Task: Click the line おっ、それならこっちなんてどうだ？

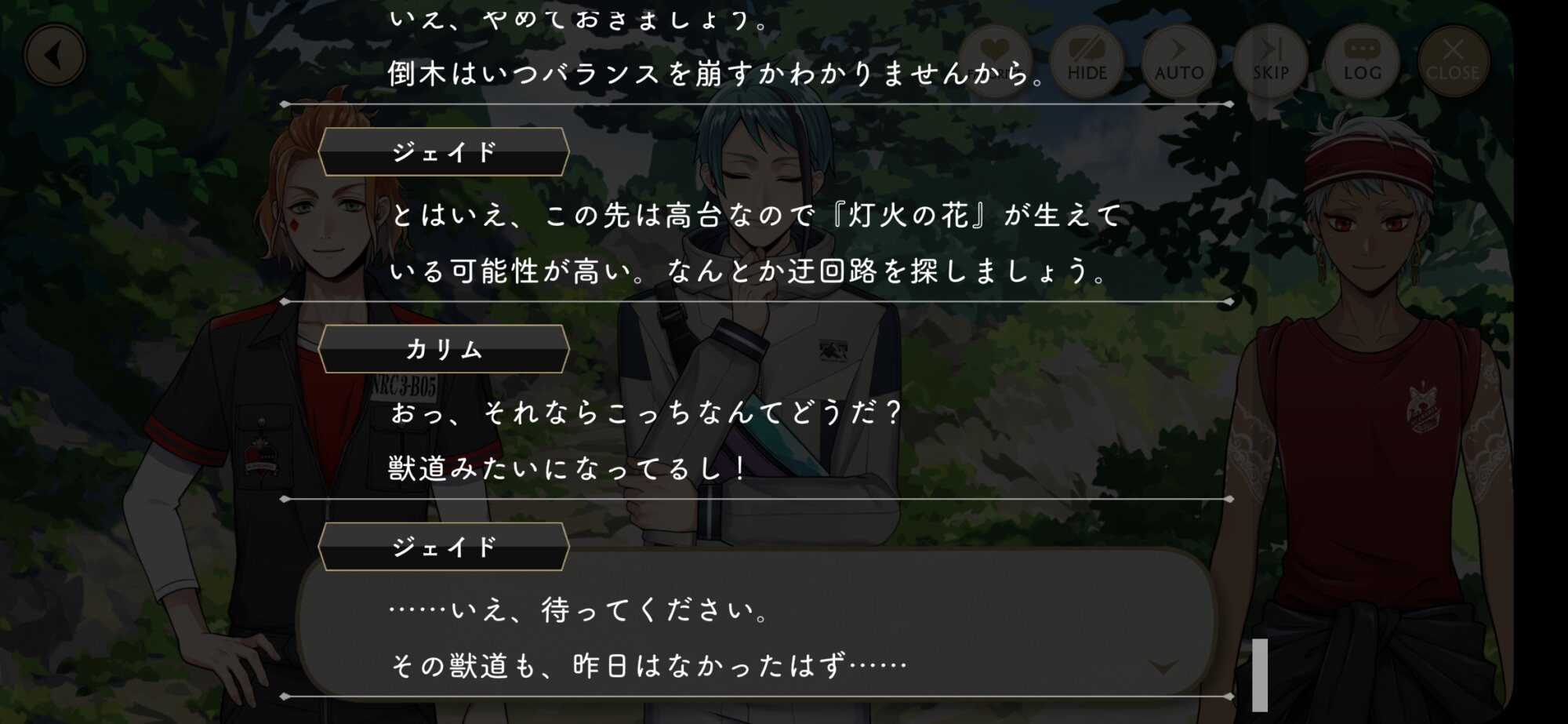Action: pos(647,413)
